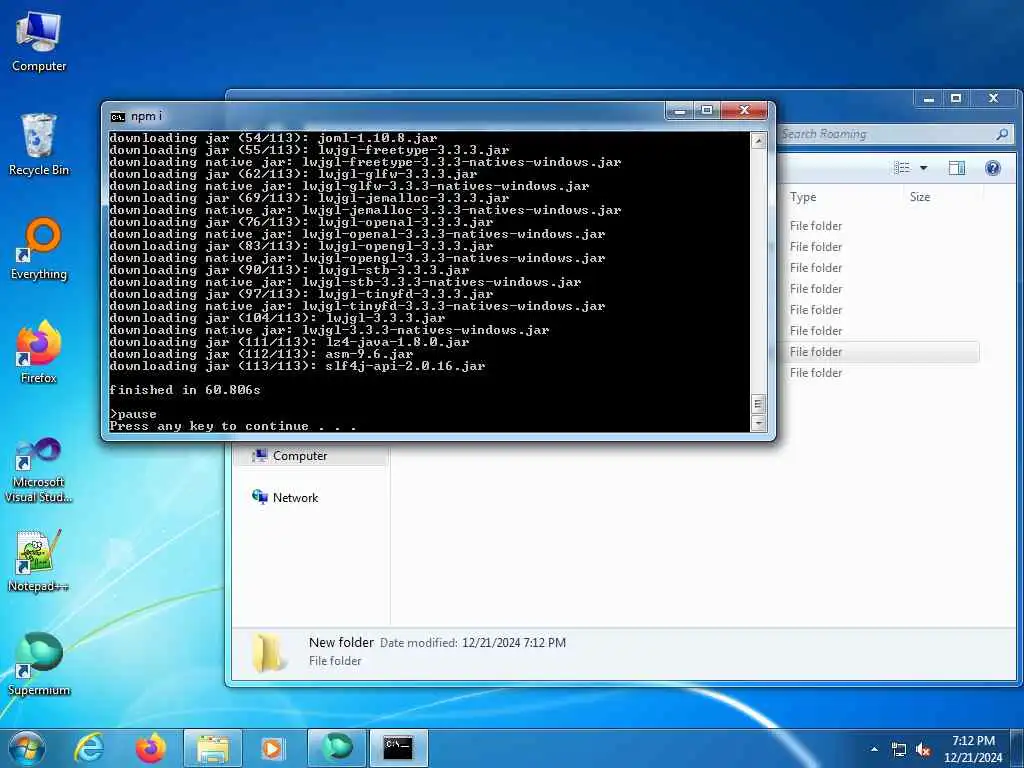Open Windows Media Player from taskbar
The height and width of the screenshot is (768, 1024).
point(272,748)
